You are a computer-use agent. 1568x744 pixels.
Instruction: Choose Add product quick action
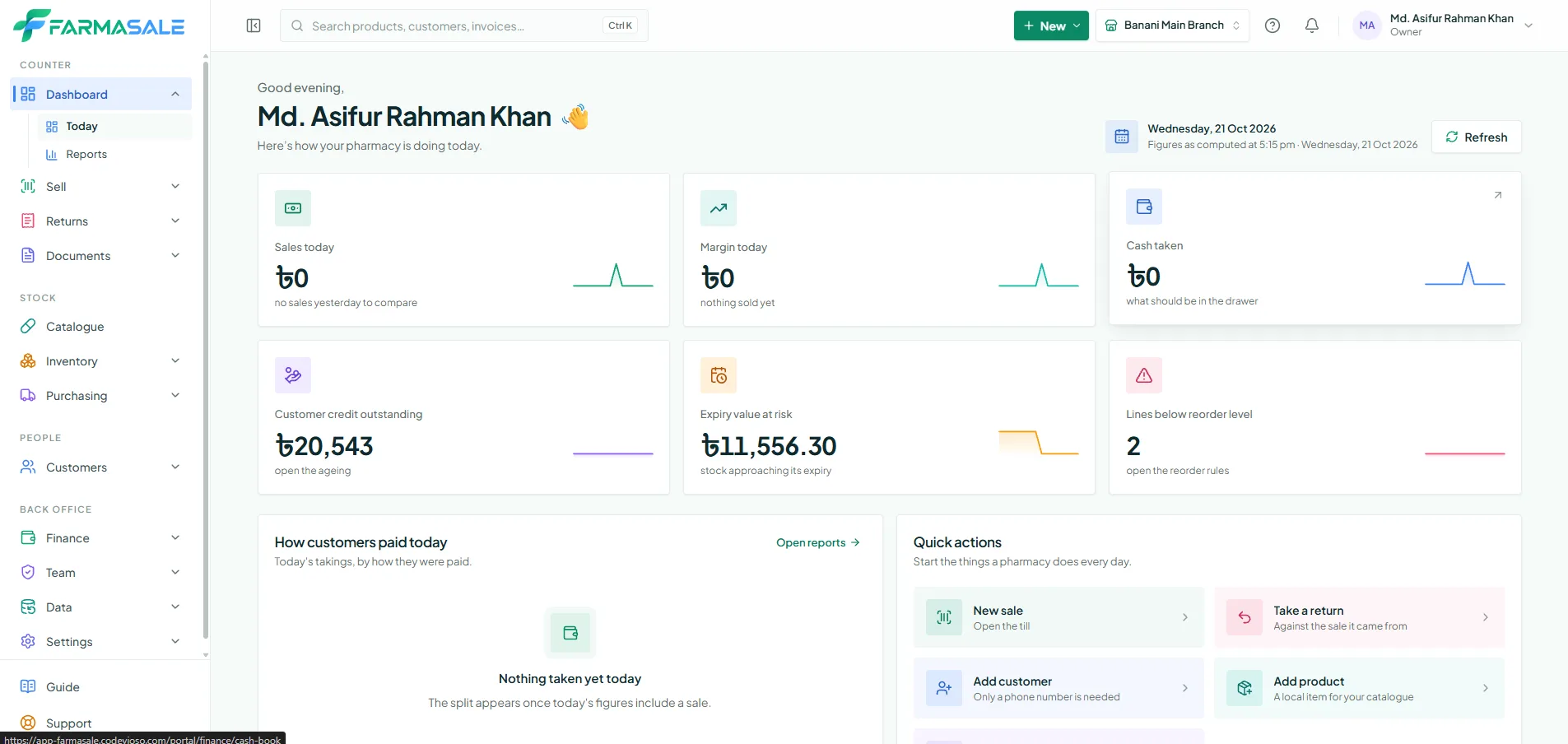pyautogui.click(x=1359, y=688)
